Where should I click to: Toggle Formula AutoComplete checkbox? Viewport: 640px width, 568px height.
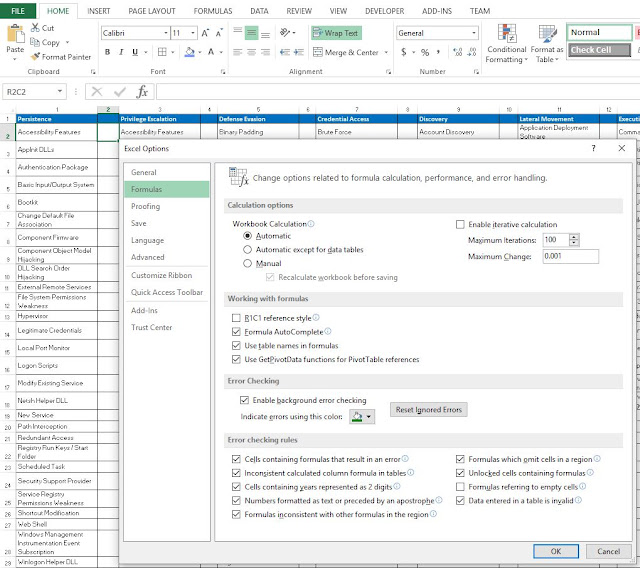(236, 332)
